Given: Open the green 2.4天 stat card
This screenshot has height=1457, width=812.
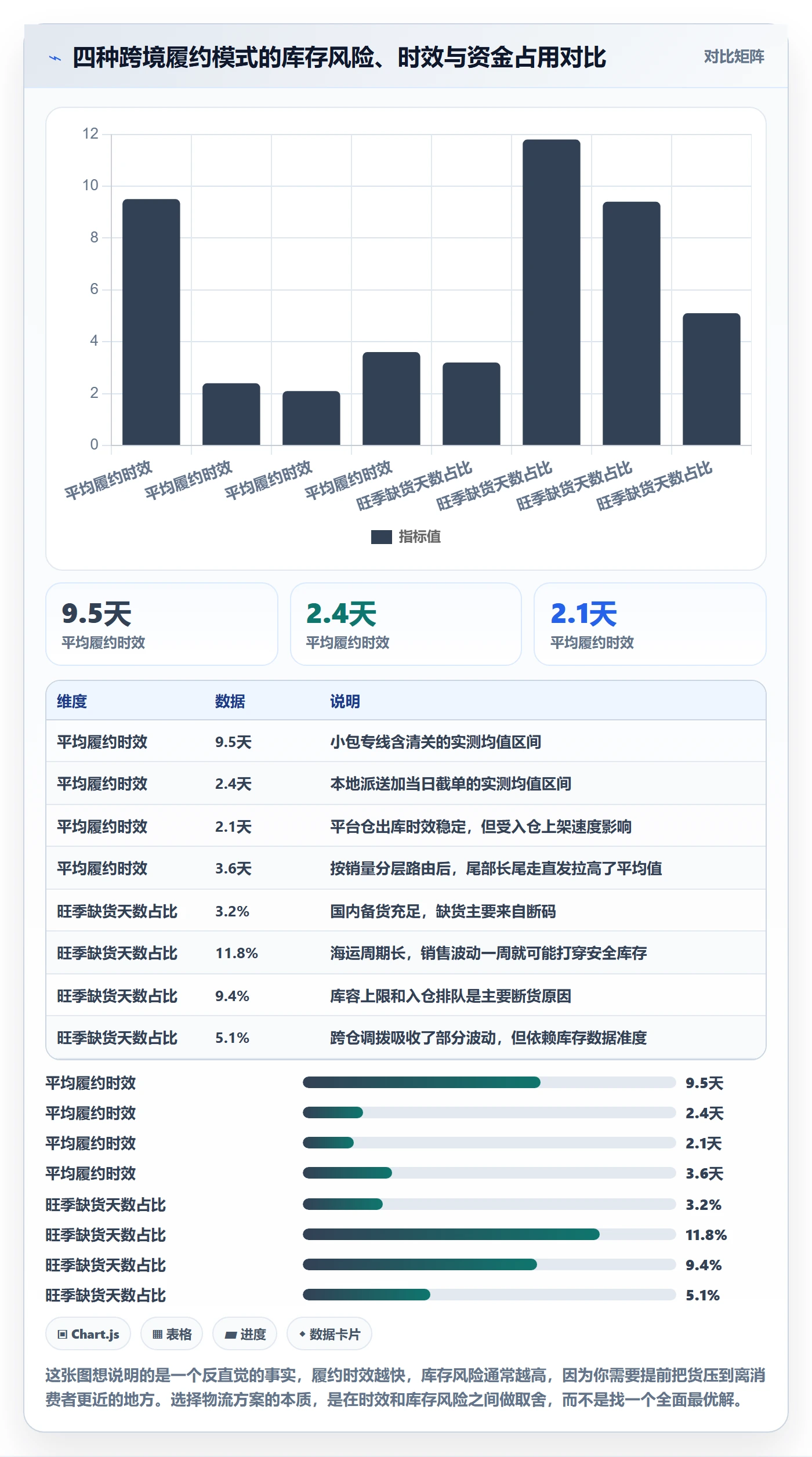Looking at the screenshot, I should [x=406, y=624].
